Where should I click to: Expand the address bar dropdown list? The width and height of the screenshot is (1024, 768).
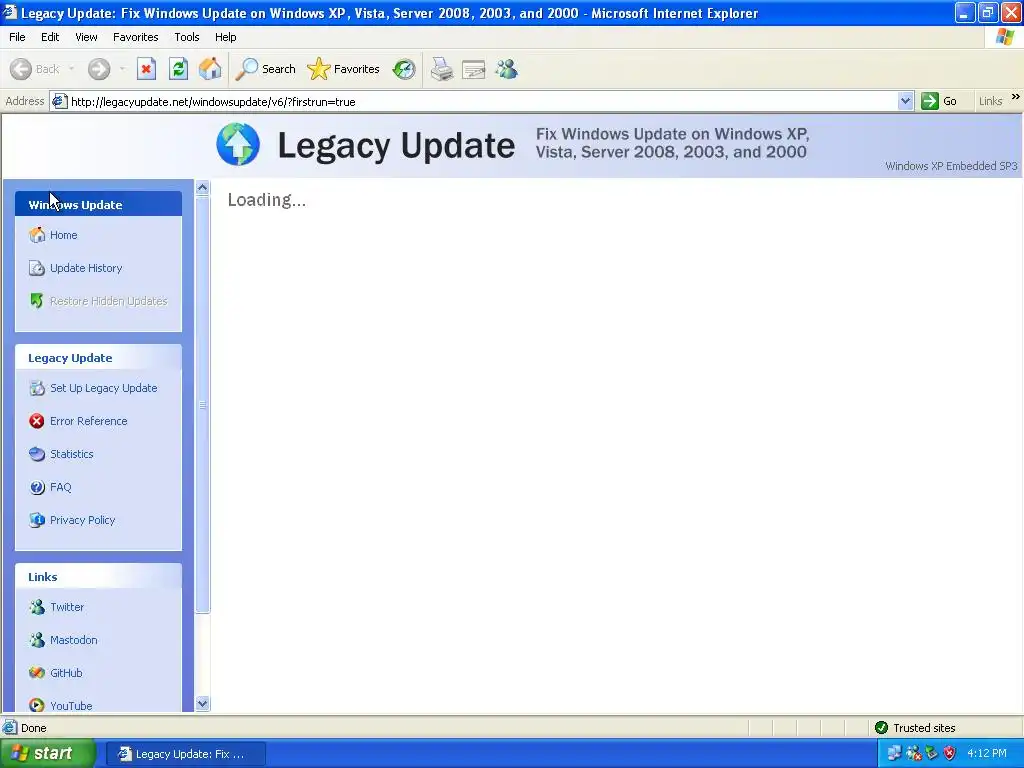click(905, 102)
